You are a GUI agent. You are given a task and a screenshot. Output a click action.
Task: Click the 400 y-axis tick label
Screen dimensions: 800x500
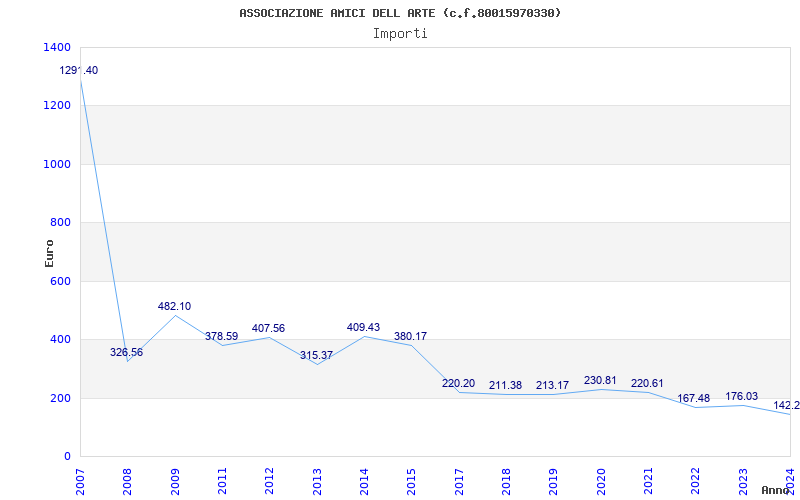(x=60, y=339)
